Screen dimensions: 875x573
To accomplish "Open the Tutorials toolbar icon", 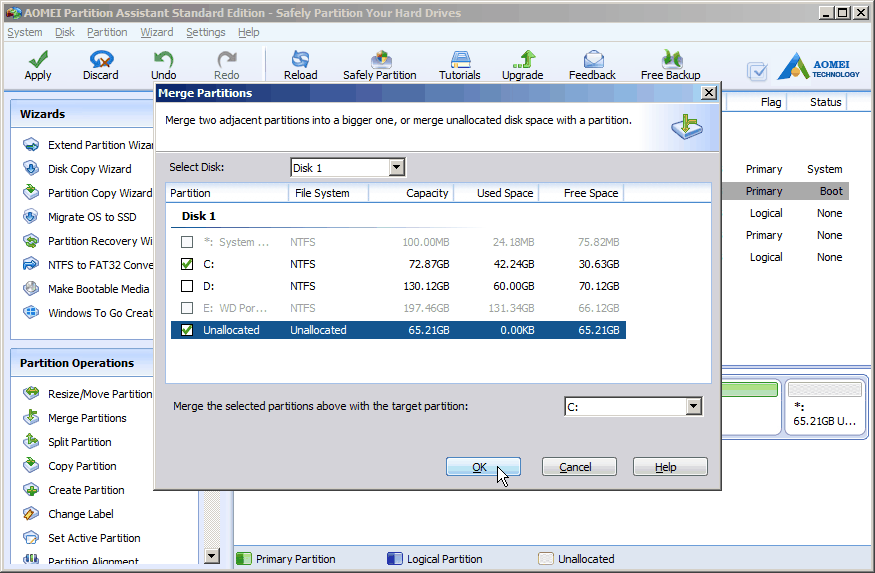I will (460, 59).
